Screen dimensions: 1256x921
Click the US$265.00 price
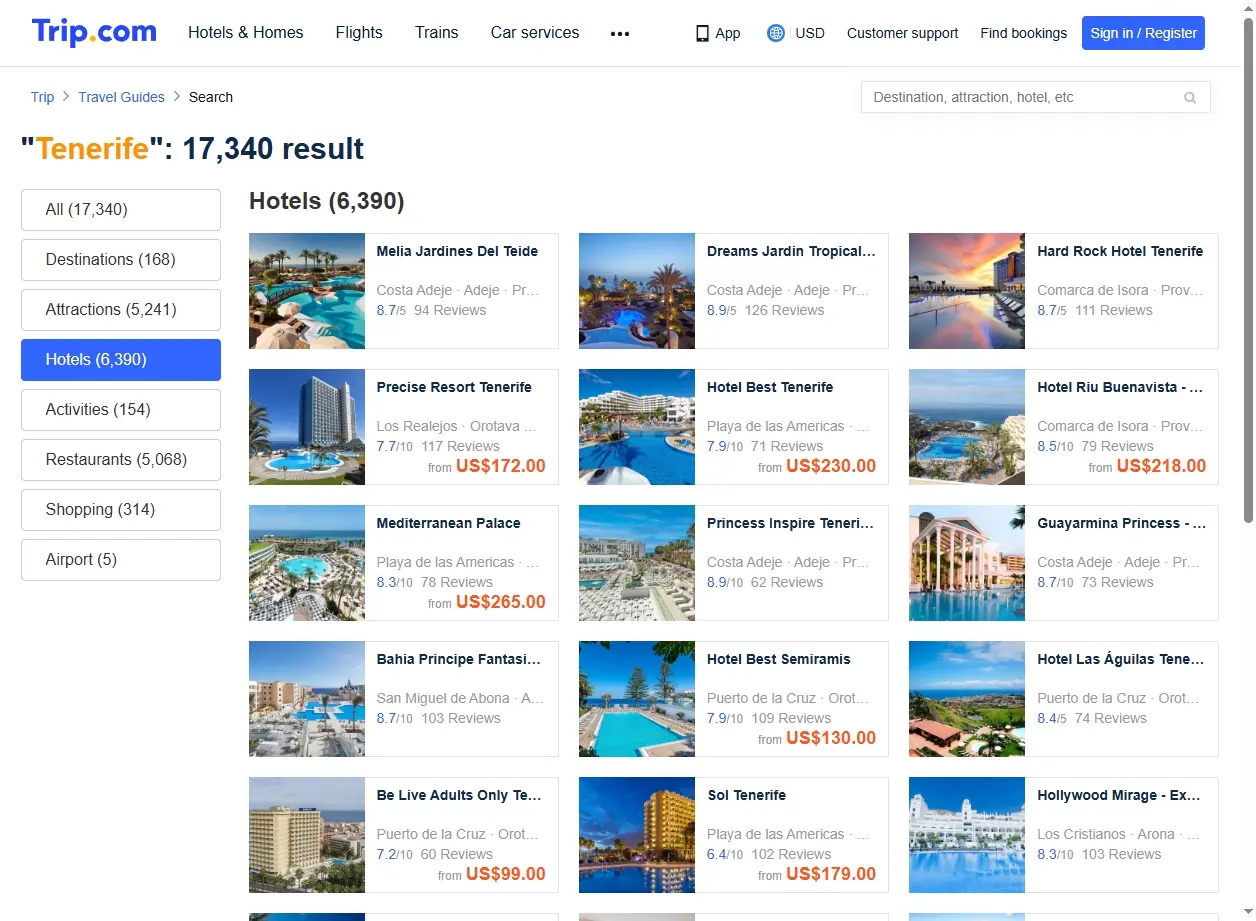(x=501, y=602)
